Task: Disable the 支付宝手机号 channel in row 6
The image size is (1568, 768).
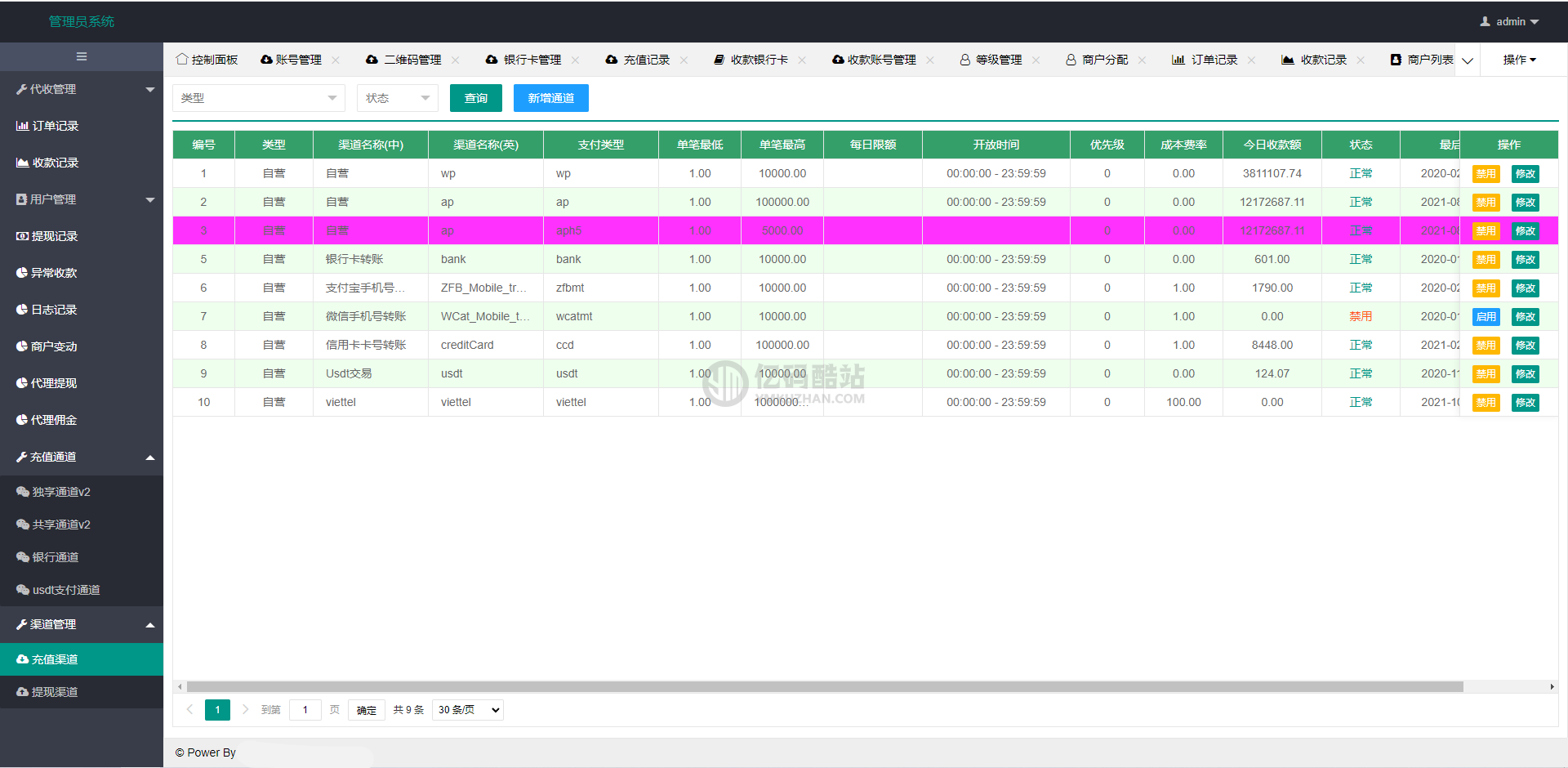Action: click(x=1486, y=288)
